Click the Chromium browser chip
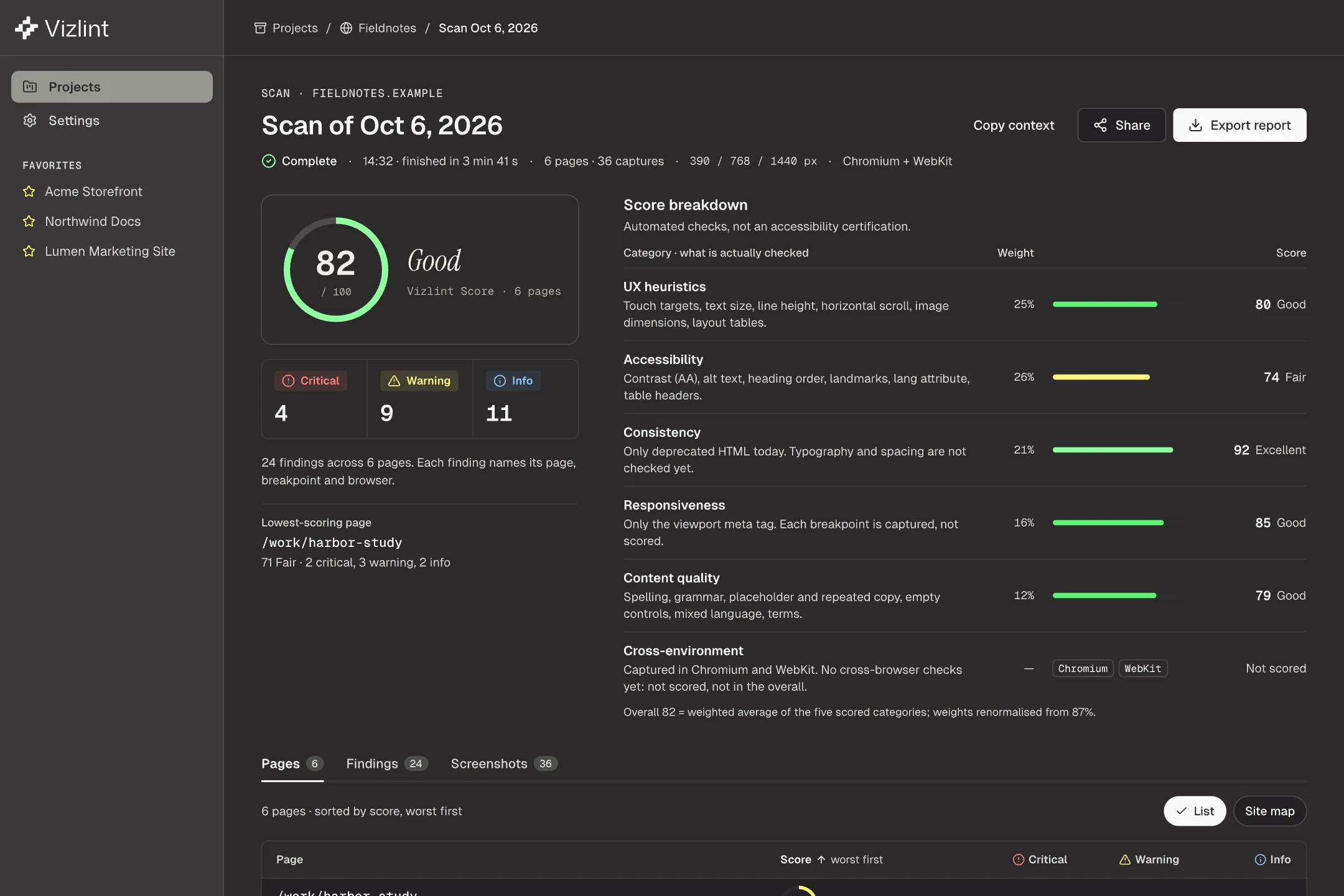Viewport: 1344px width, 896px height. point(1083,668)
